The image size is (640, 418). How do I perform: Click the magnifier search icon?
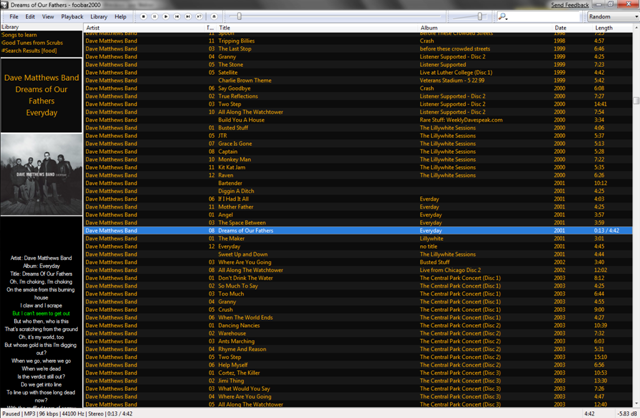coord(503,17)
